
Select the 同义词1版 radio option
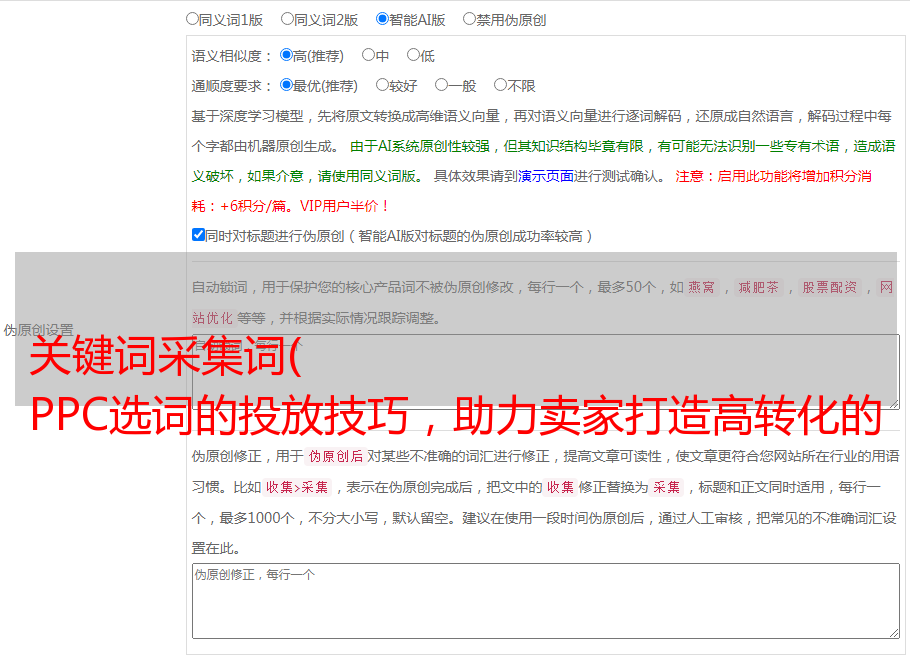tap(192, 19)
